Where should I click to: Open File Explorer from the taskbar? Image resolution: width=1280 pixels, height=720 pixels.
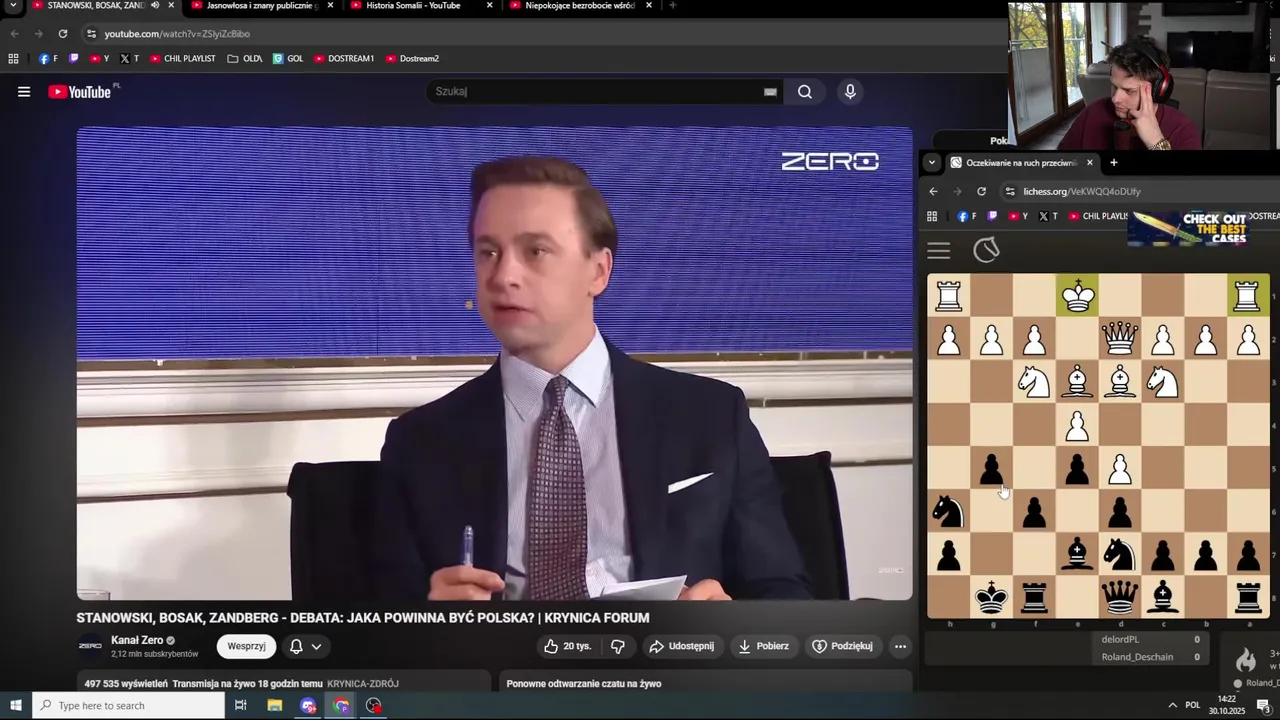tap(275, 706)
